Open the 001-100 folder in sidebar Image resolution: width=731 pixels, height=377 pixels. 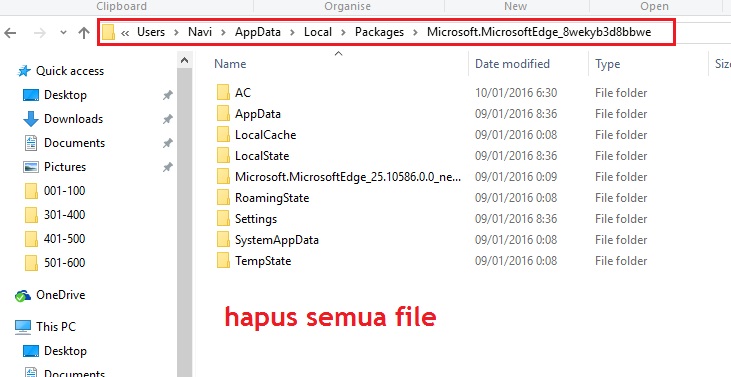coord(64,191)
